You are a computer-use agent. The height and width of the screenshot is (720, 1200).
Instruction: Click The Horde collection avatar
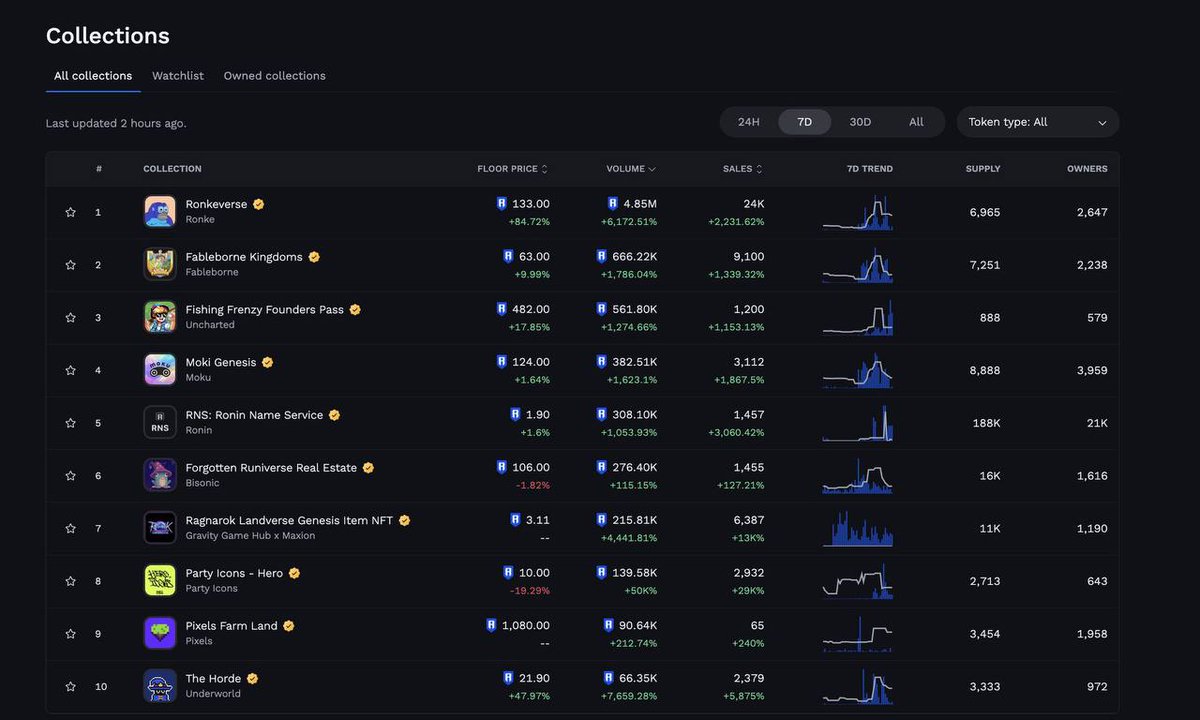[x=160, y=686]
